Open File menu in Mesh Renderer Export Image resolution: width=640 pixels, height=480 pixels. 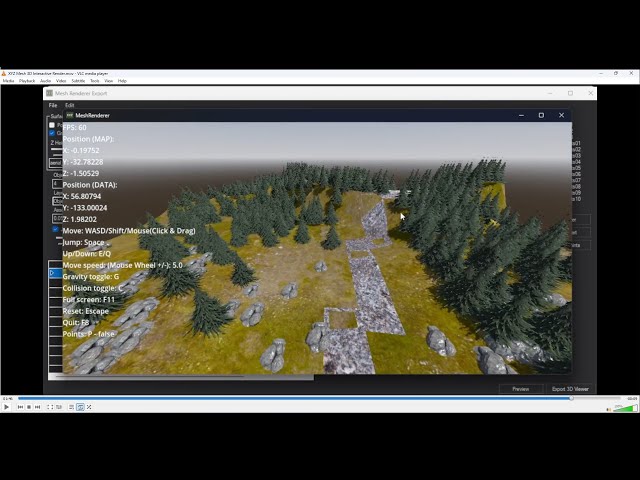coord(53,105)
